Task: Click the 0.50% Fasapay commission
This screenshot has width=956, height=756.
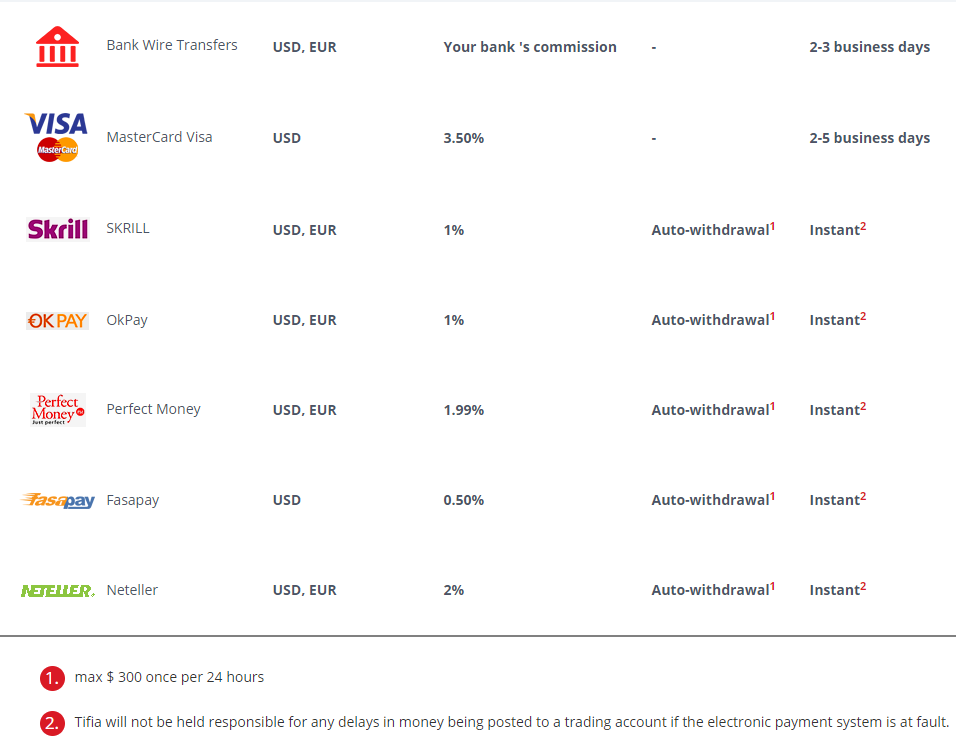Action: pos(464,500)
